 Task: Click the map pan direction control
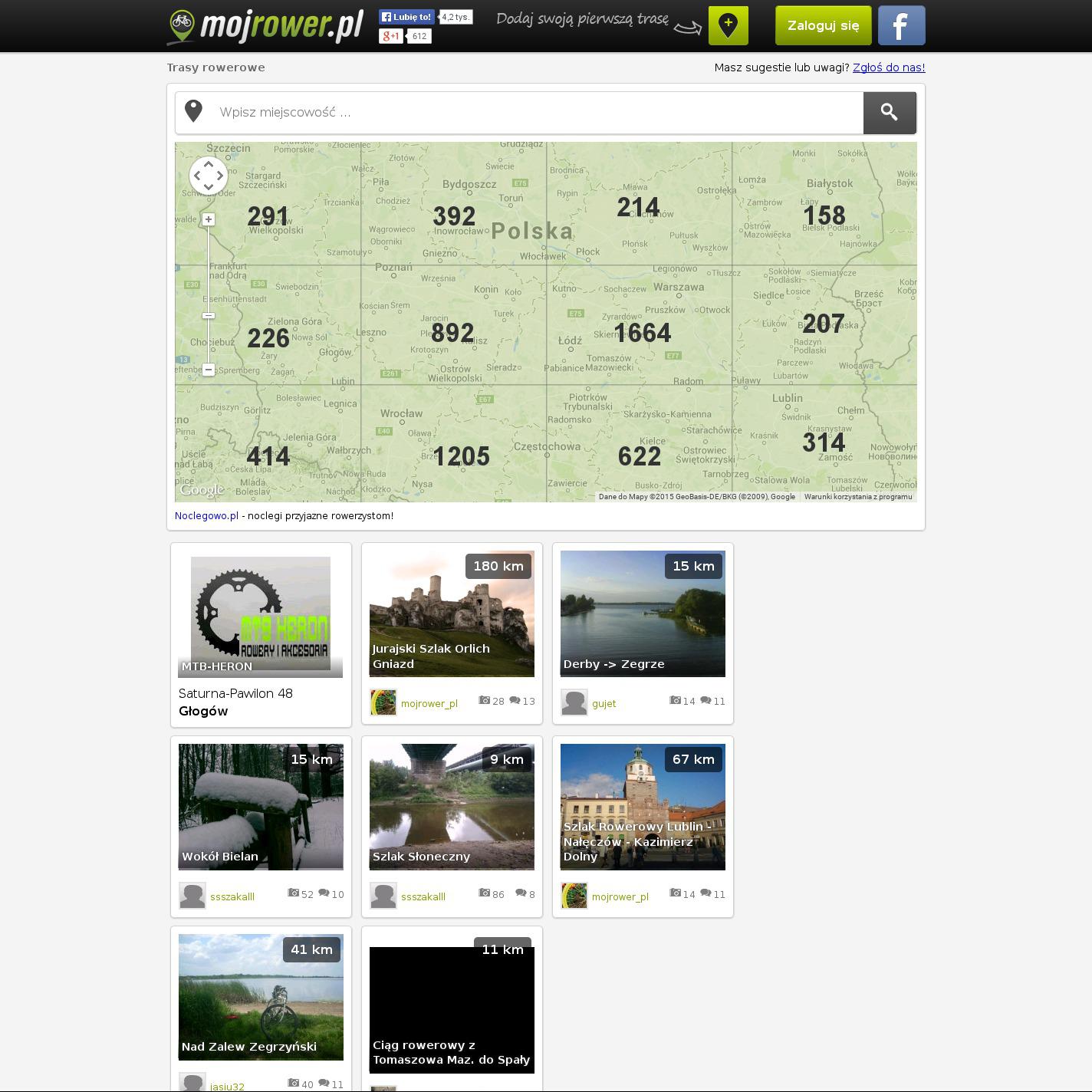[209, 176]
